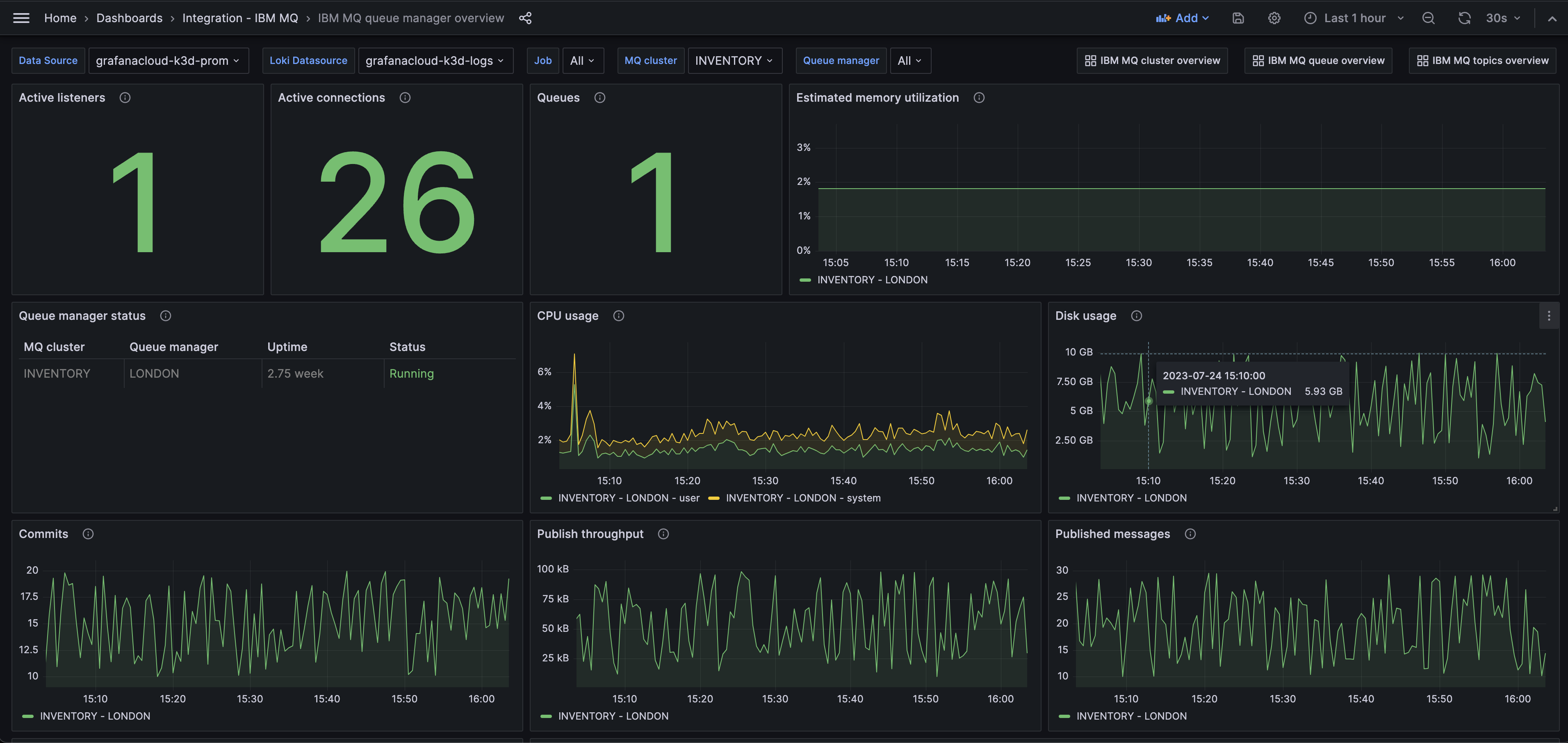The width and height of the screenshot is (1568, 743).
Task: Go to Home via the breadcrumb
Action: [60, 18]
